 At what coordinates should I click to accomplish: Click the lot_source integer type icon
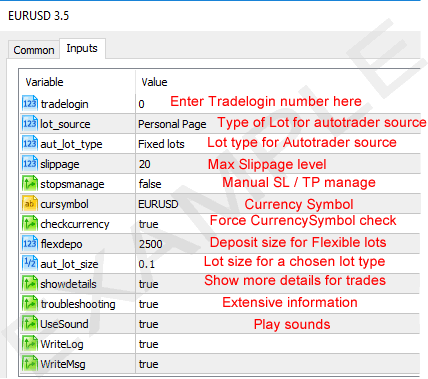click(x=30, y=124)
